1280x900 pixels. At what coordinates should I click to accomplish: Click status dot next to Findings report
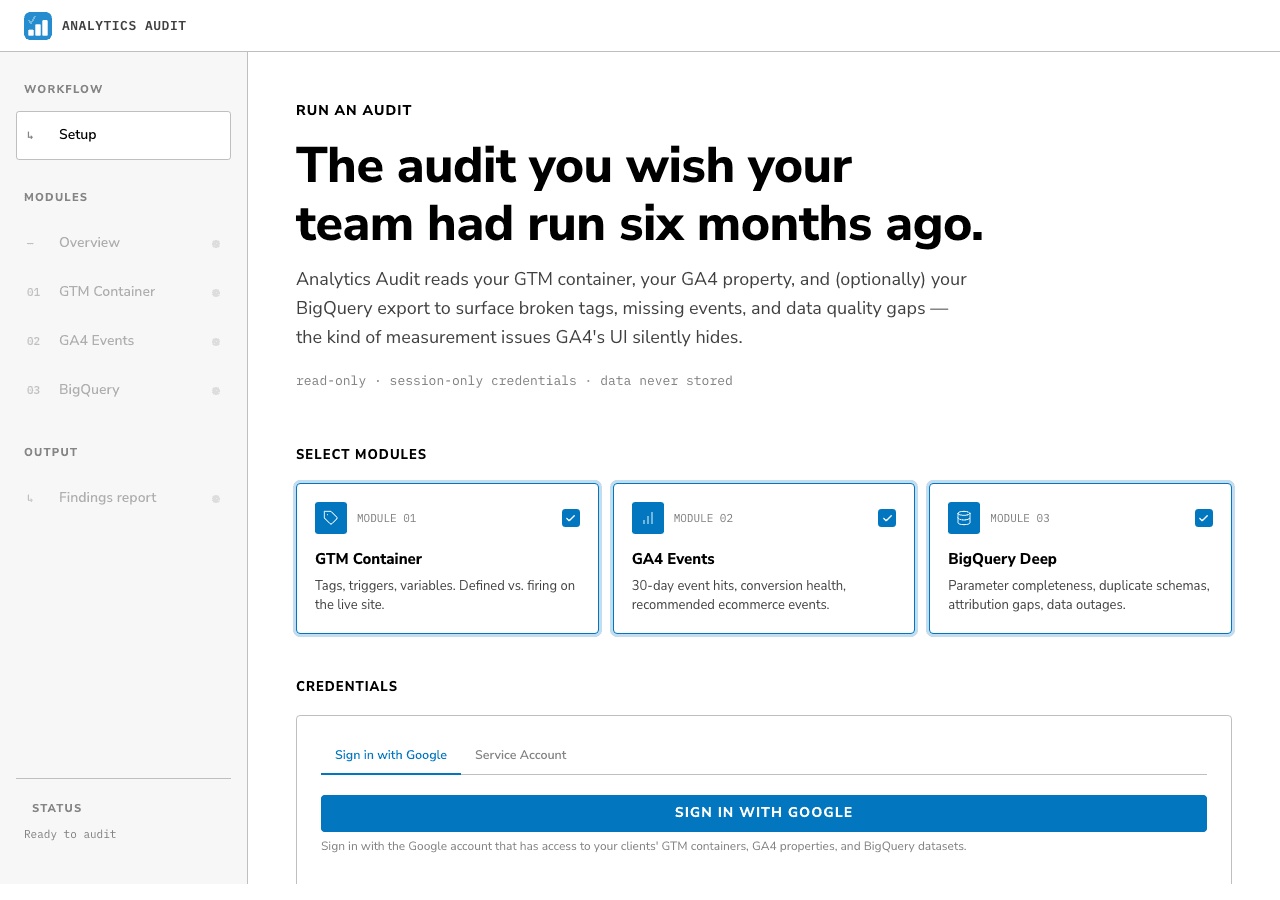click(x=216, y=498)
